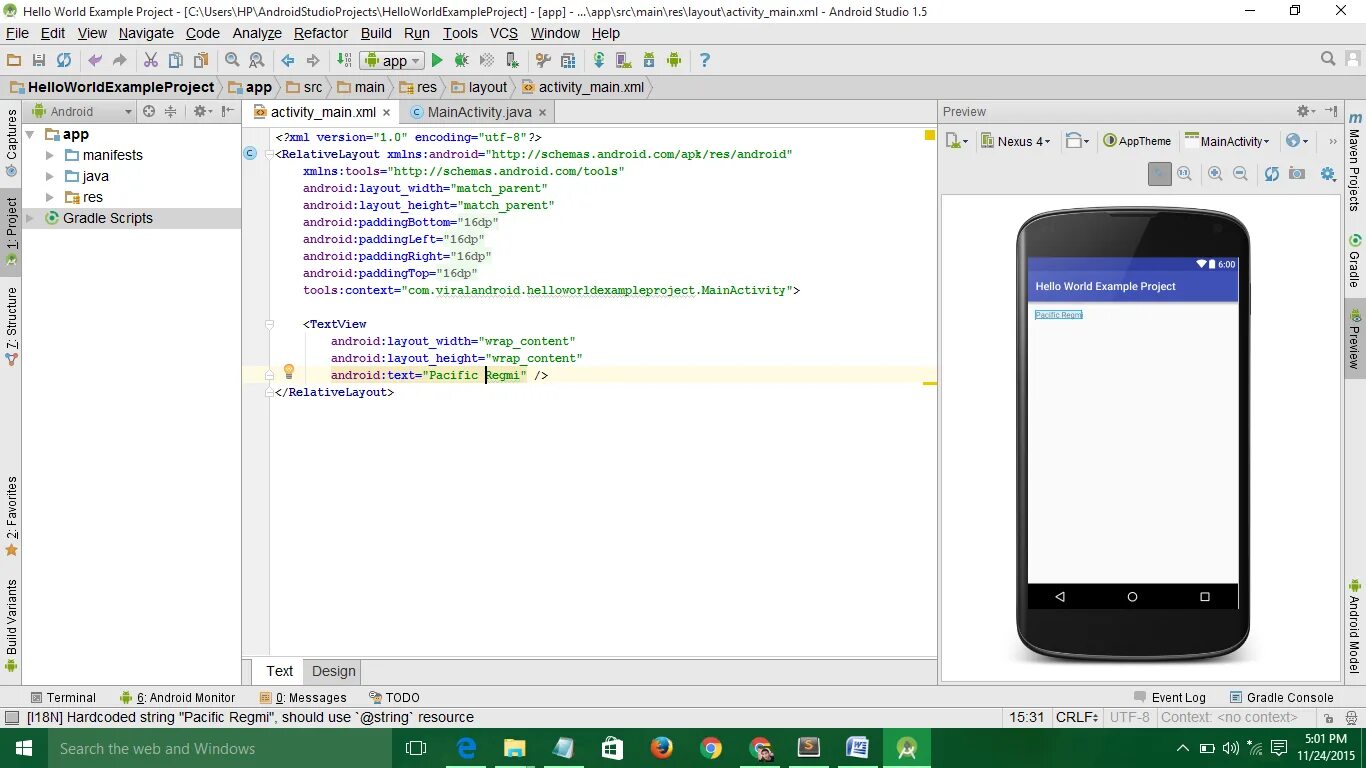Close the activity_main.xml tab

[387, 112]
